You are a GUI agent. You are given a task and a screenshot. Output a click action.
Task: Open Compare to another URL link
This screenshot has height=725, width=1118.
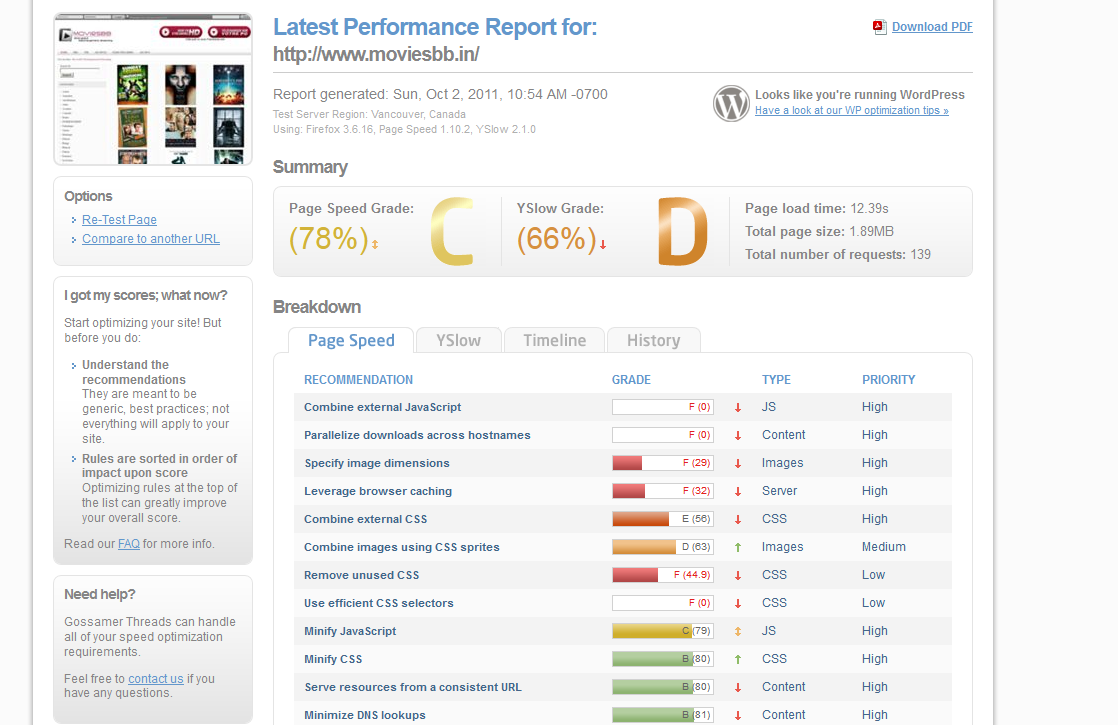click(x=150, y=239)
